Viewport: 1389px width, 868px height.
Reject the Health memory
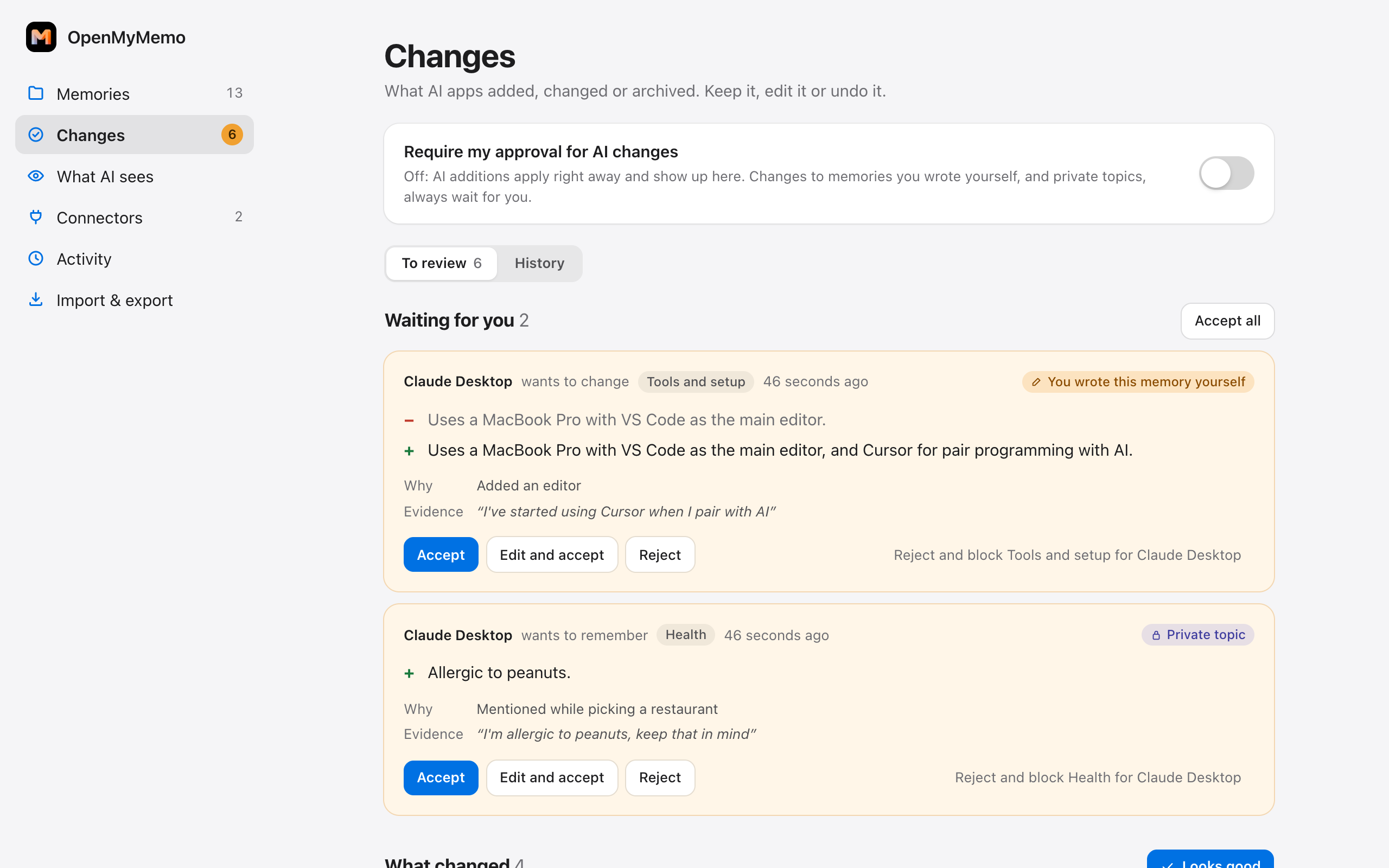click(659, 777)
